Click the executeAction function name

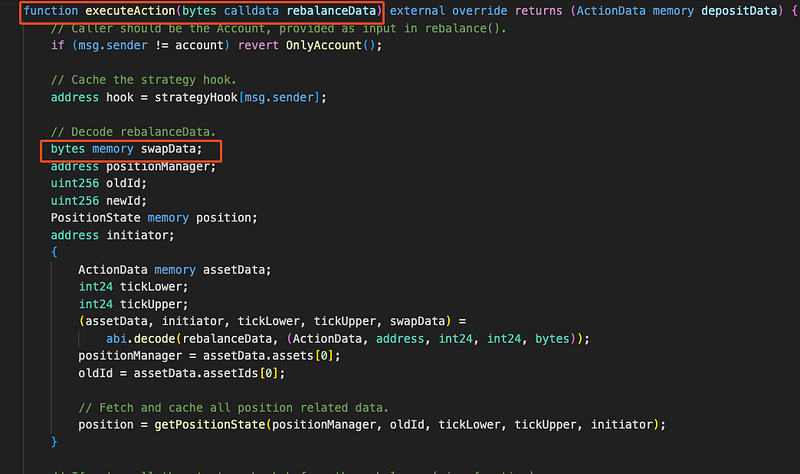pos(128,11)
